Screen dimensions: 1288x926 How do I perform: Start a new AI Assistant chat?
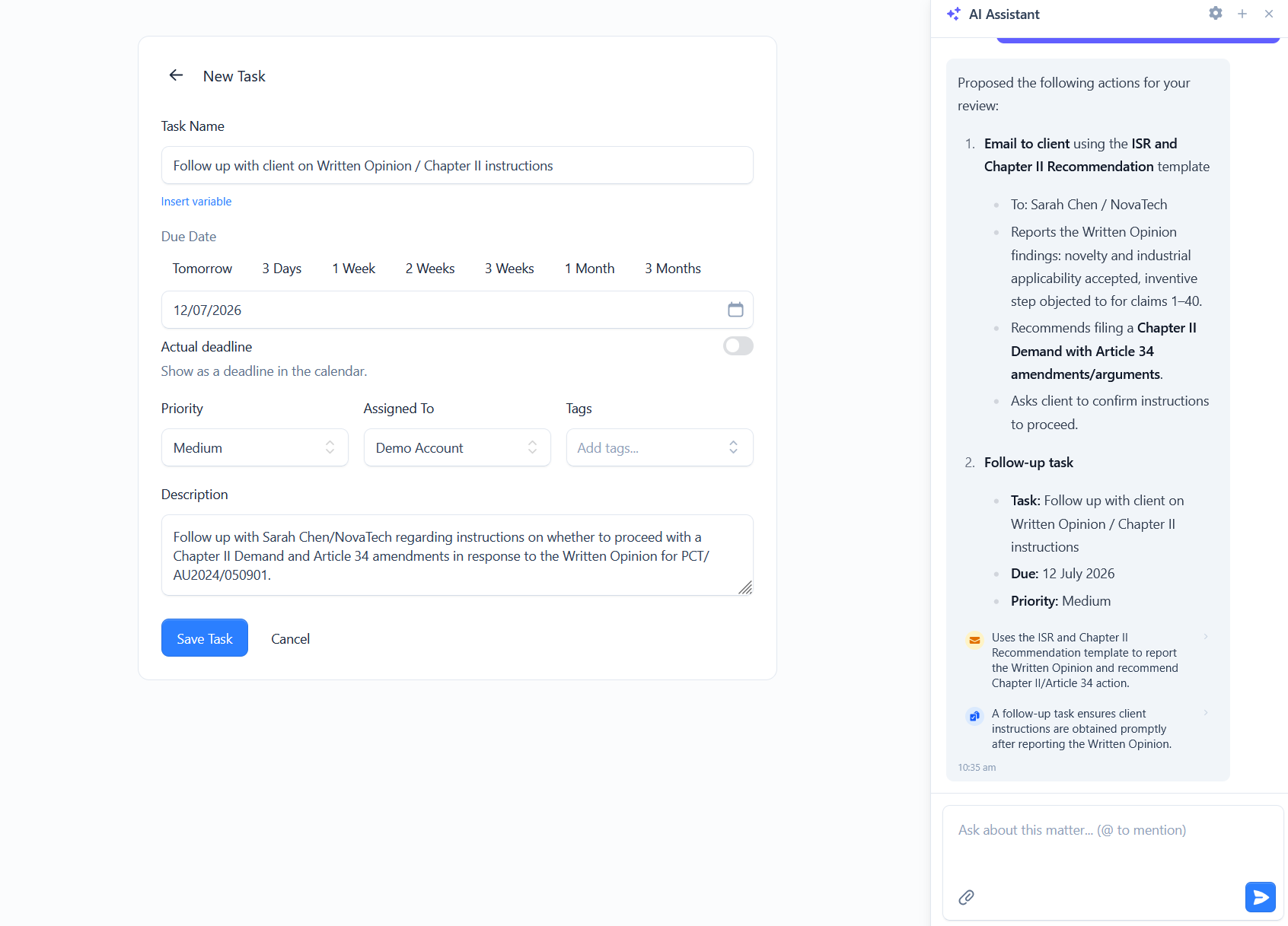[1242, 14]
